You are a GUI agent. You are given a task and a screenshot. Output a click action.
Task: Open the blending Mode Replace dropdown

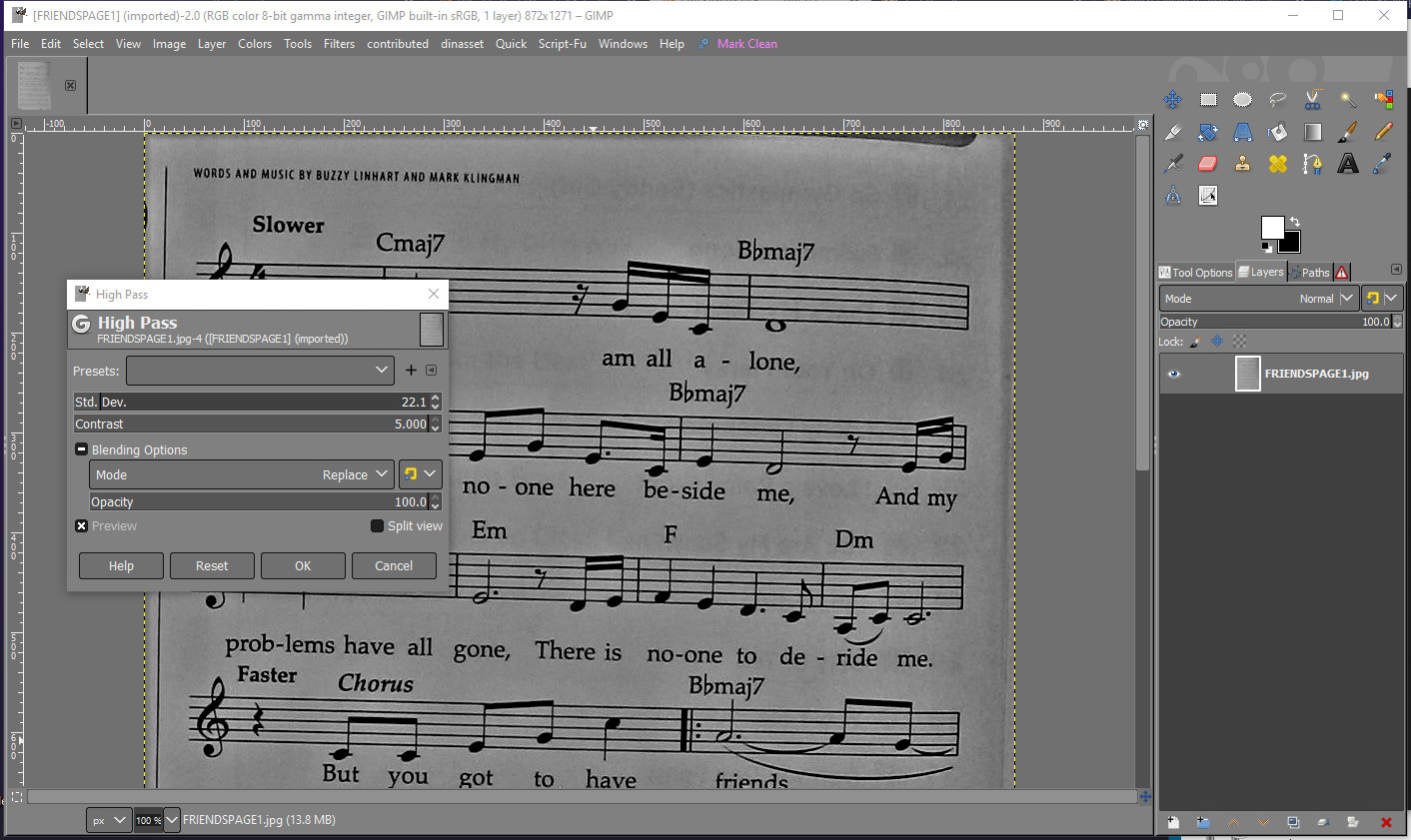tap(242, 474)
